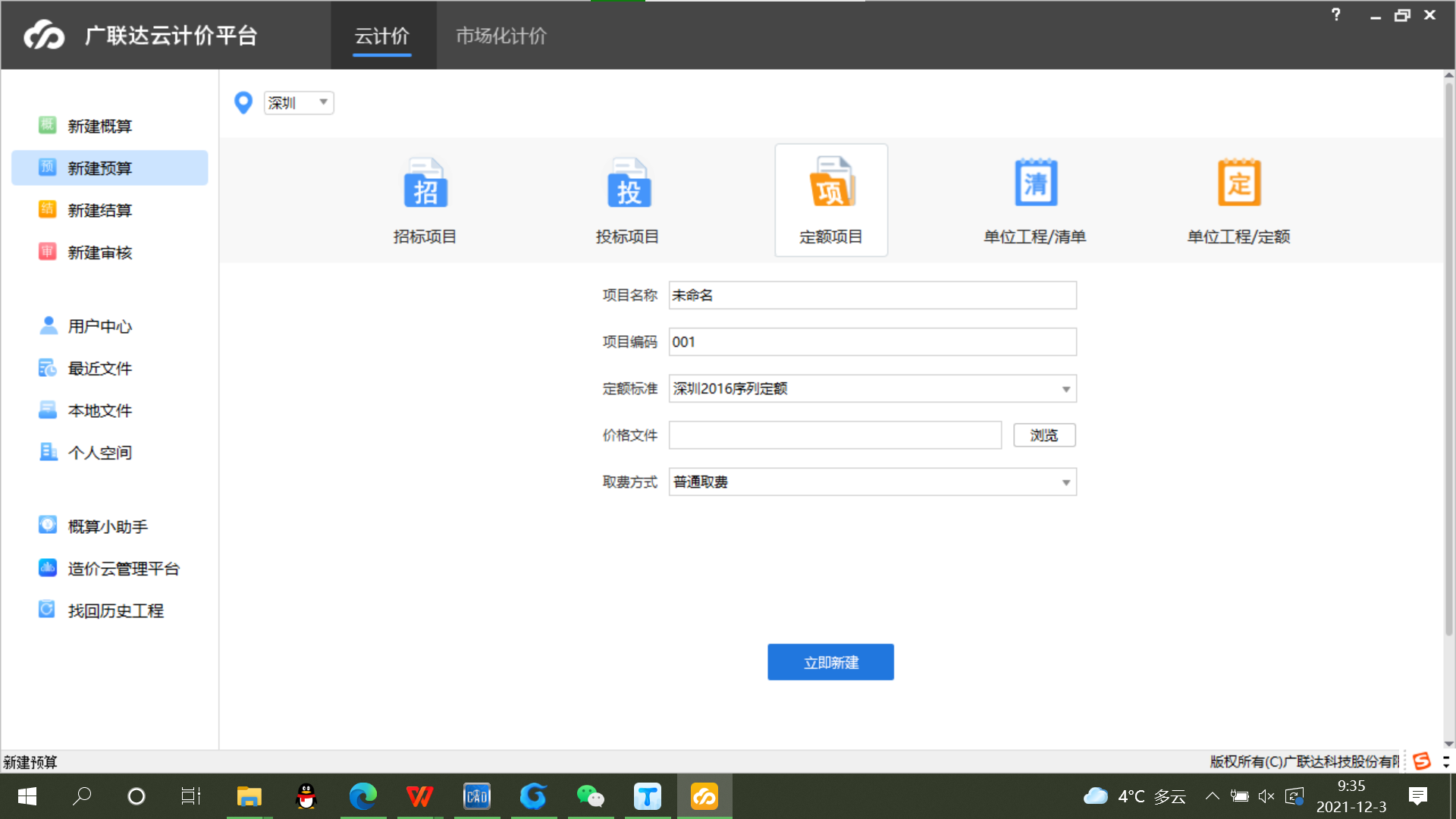
Task: Select the 单位工程/清单 icon
Action: coord(1035,184)
